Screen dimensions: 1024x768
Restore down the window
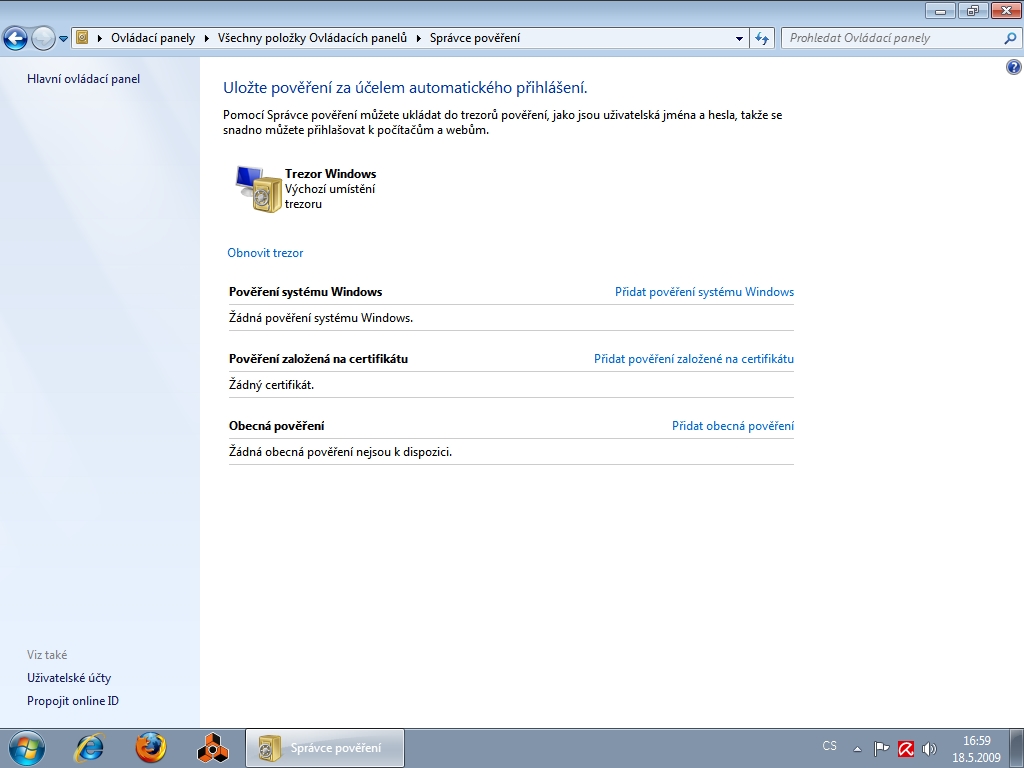pos(974,11)
